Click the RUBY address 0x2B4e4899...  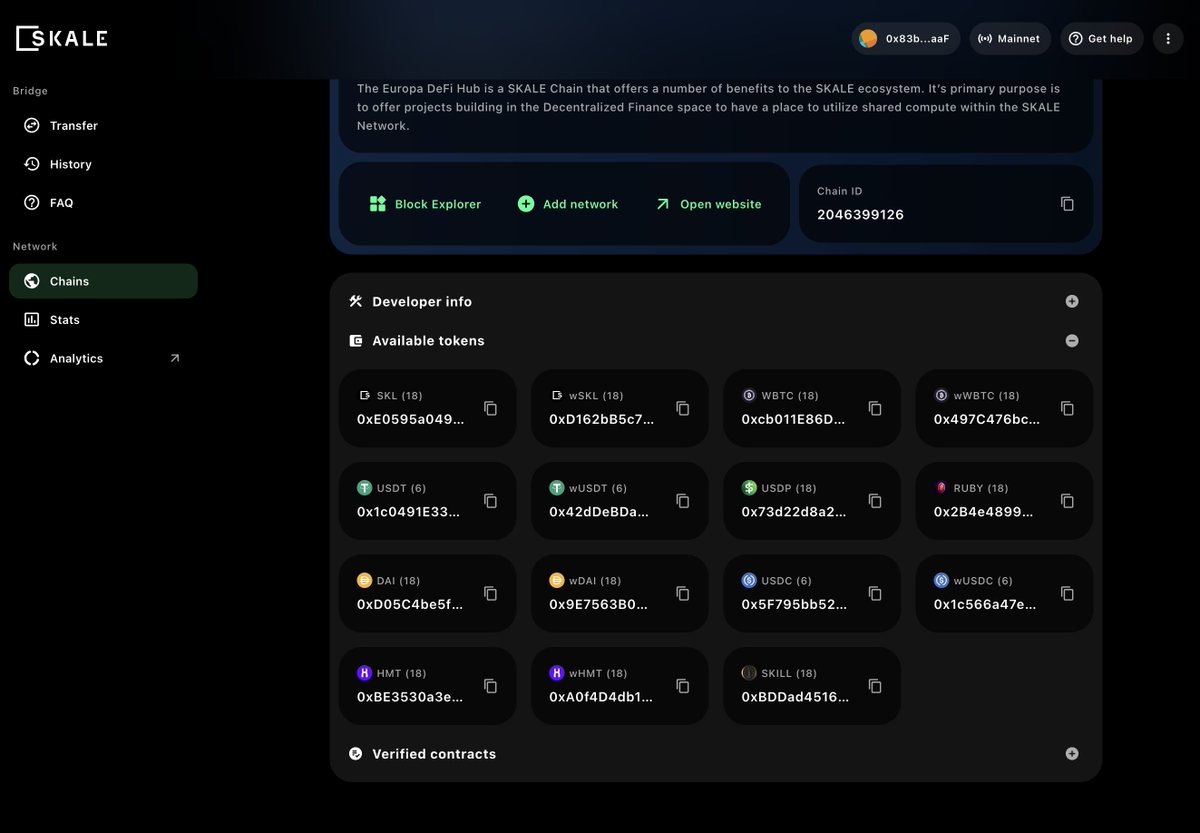click(x=984, y=512)
